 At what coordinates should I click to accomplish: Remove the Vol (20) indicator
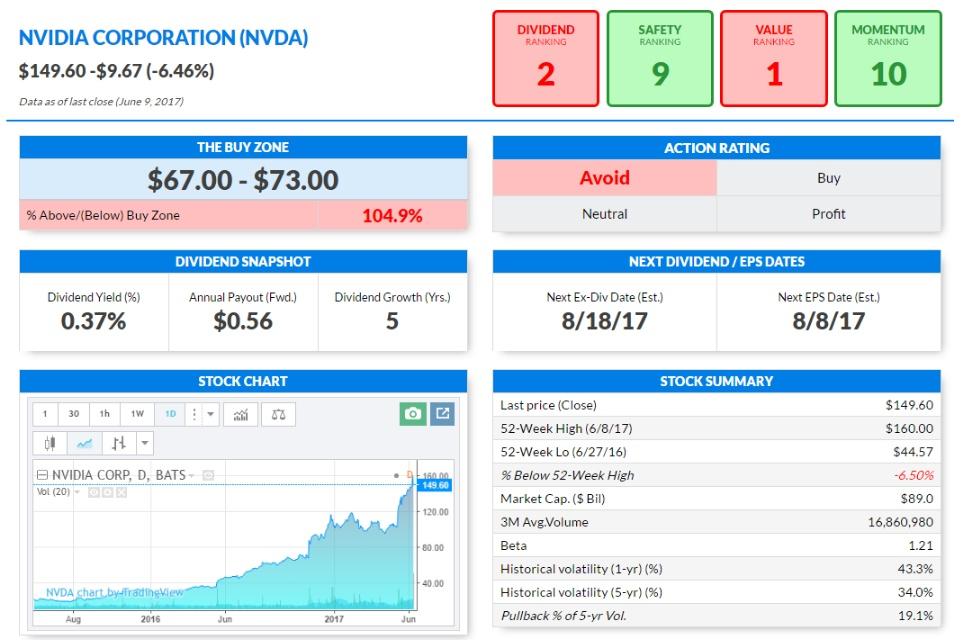(121, 492)
